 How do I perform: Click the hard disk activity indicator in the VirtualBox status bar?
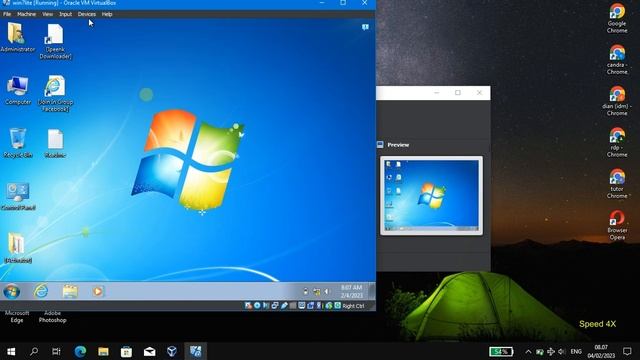(x=248, y=306)
